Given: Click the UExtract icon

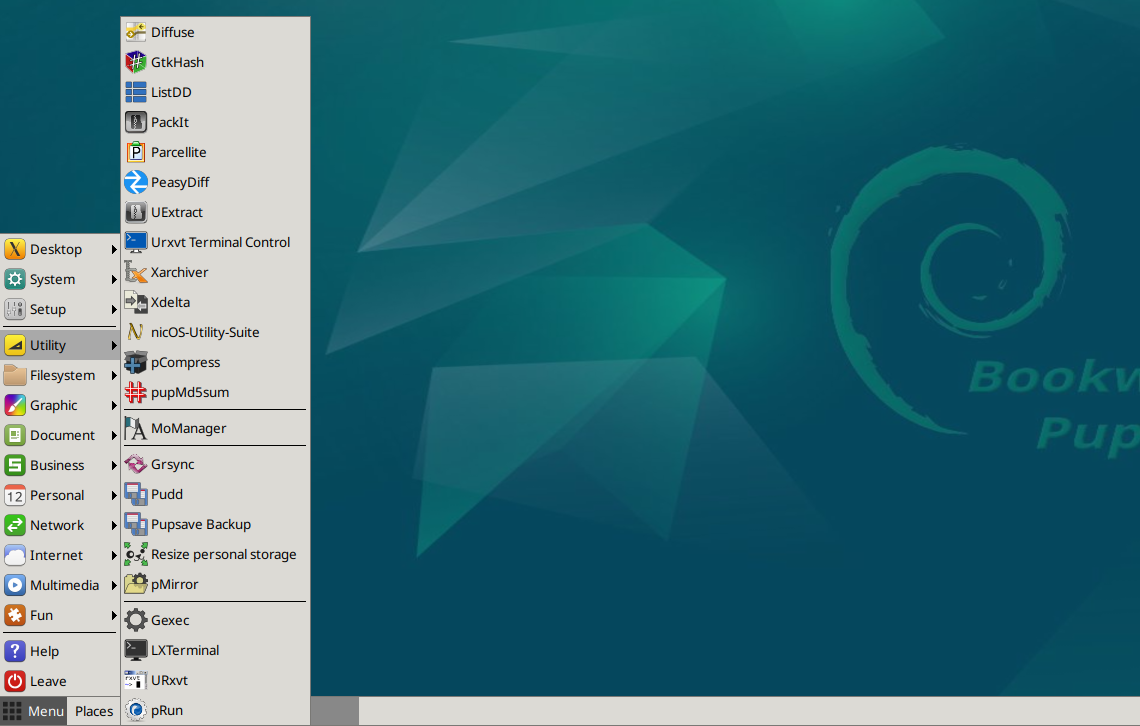Looking at the screenshot, I should point(136,212).
